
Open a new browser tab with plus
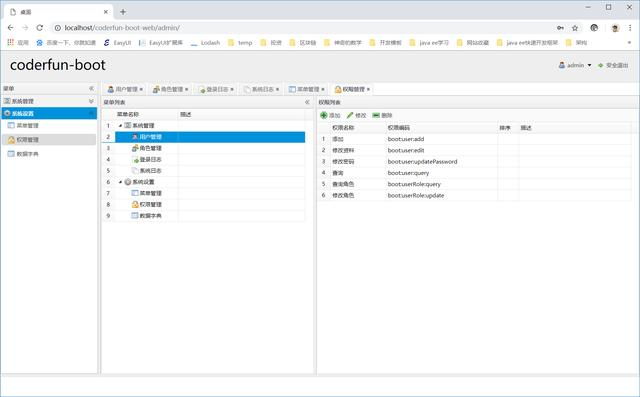[x=123, y=12]
